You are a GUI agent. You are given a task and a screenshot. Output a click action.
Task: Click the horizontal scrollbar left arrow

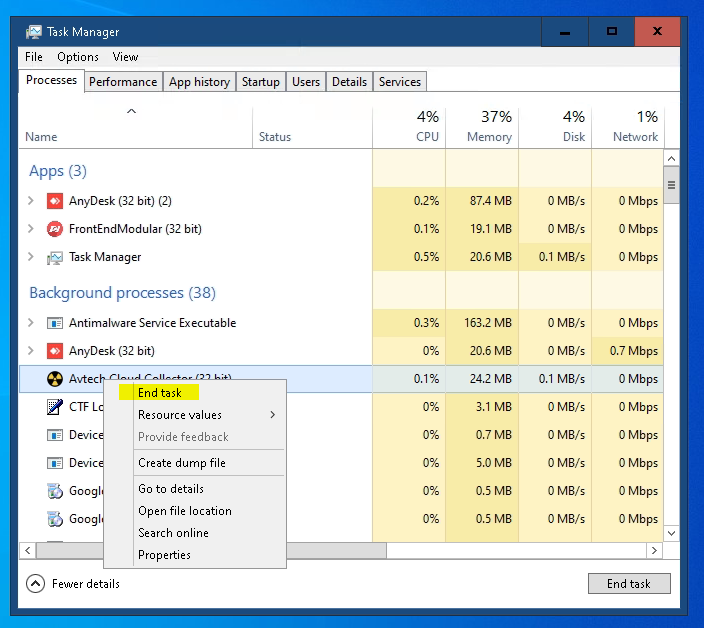pos(28,550)
